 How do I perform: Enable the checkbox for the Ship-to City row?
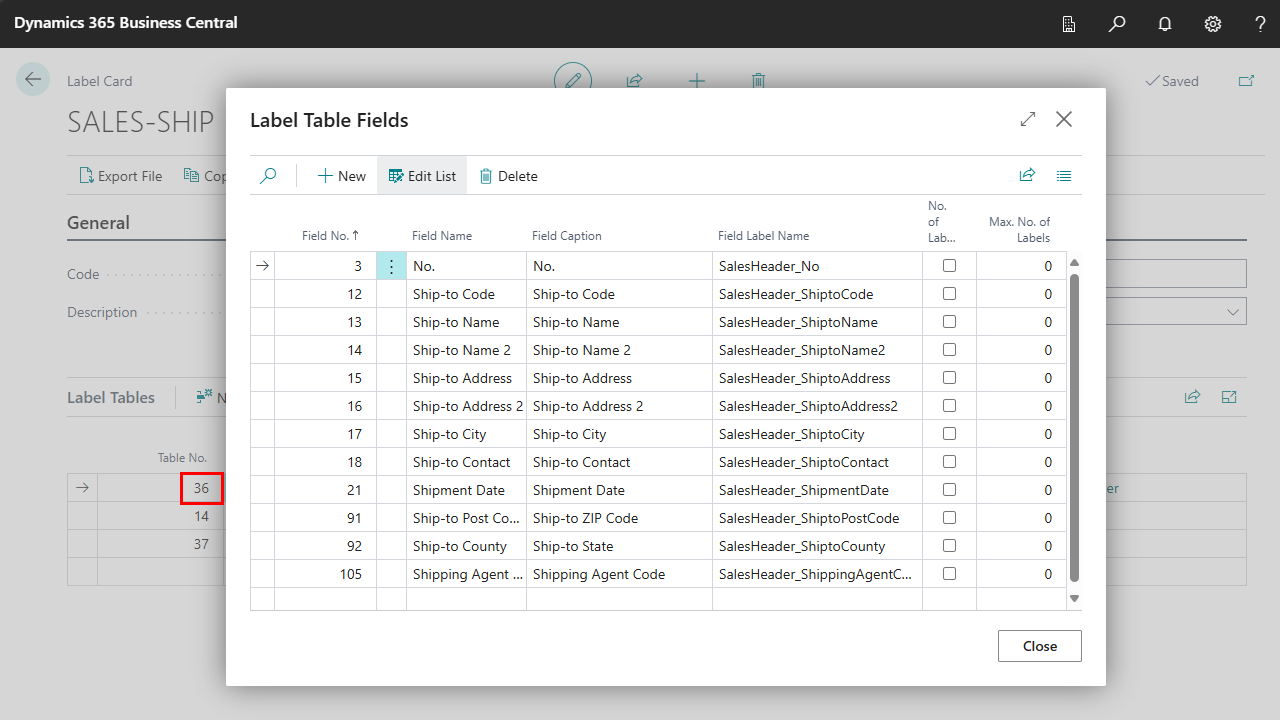(949, 434)
